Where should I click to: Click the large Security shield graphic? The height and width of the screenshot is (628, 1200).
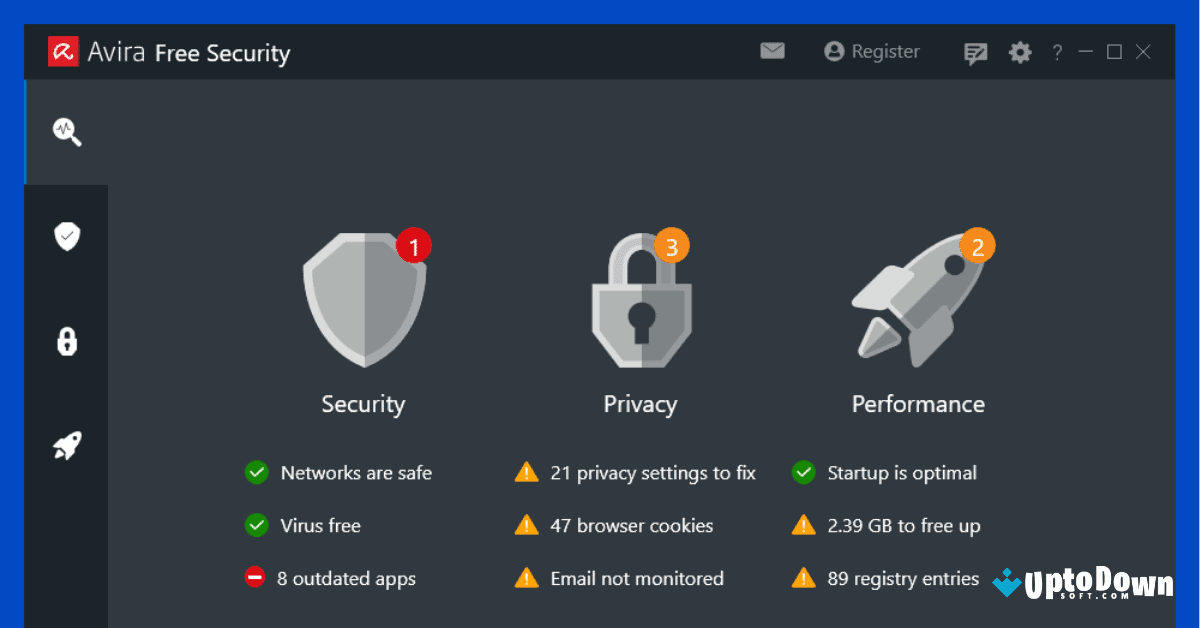click(363, 300)
